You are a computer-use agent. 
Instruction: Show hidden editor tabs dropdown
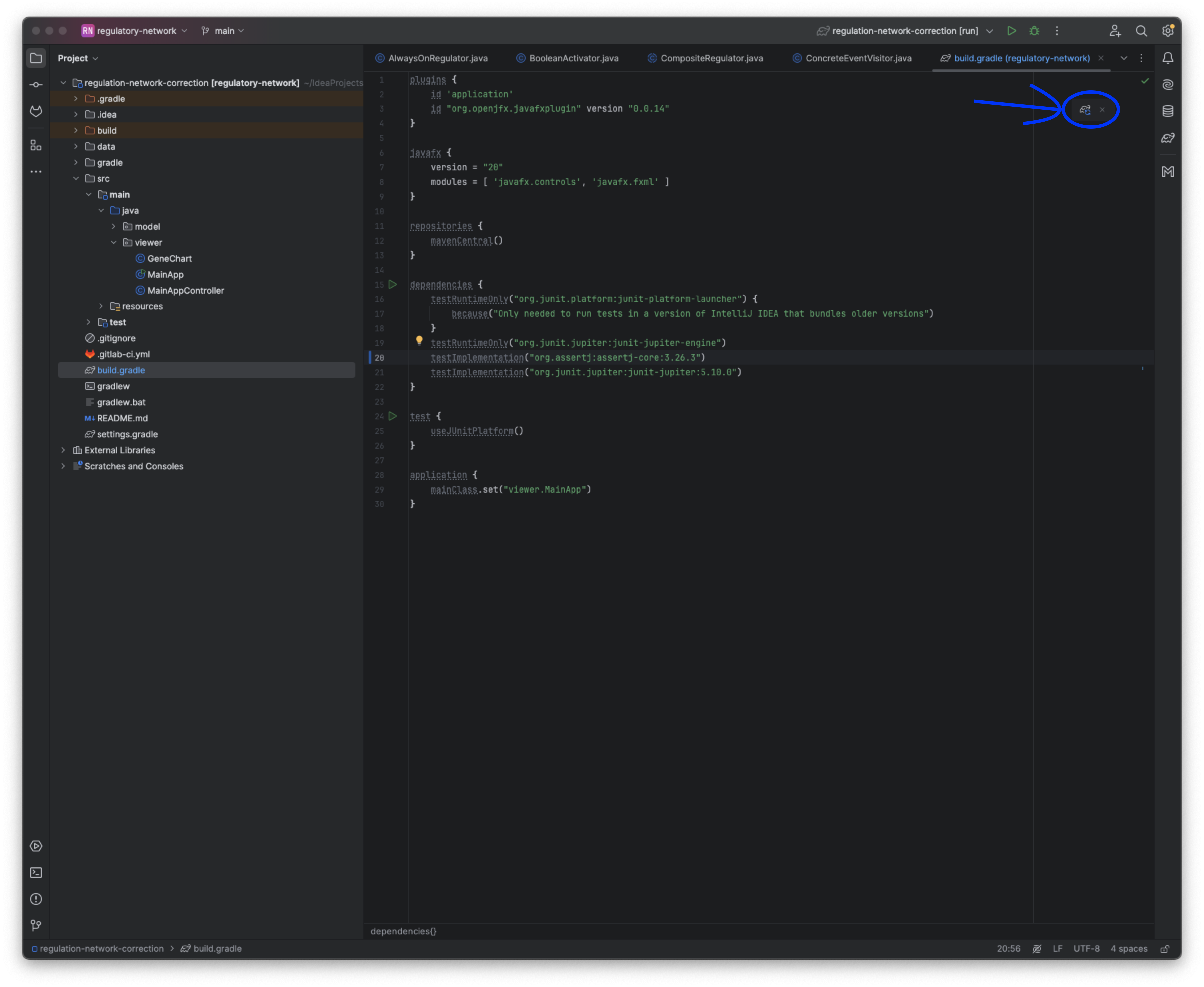tap(1124, 58)
